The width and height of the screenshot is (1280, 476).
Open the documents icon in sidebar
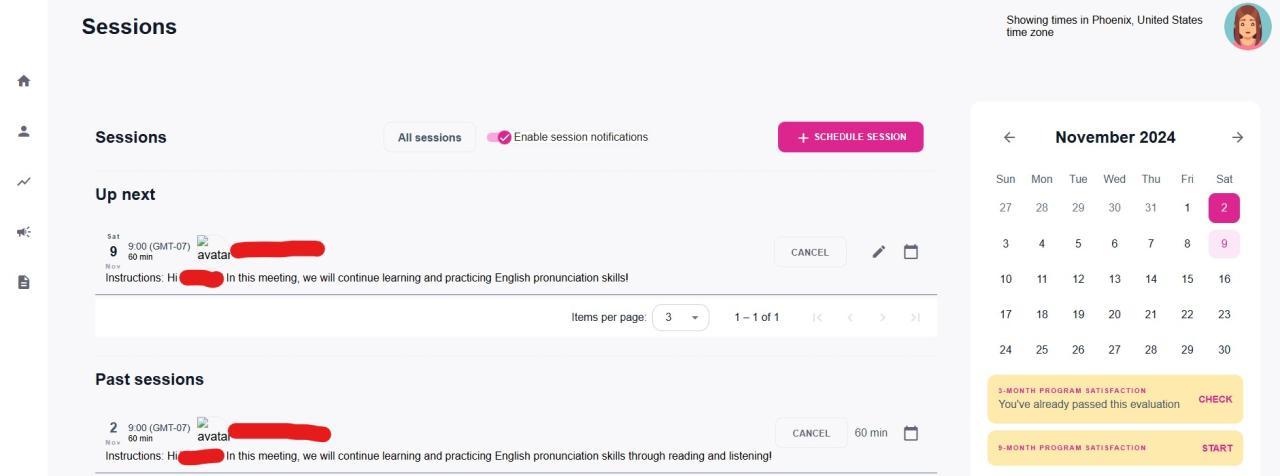23,283
